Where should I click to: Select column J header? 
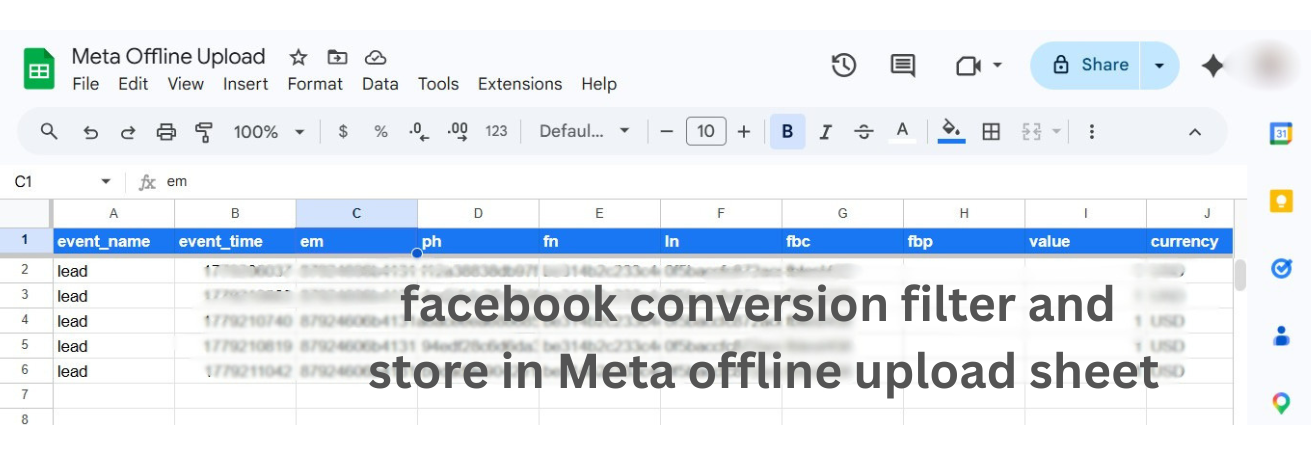coord(1191,213)
